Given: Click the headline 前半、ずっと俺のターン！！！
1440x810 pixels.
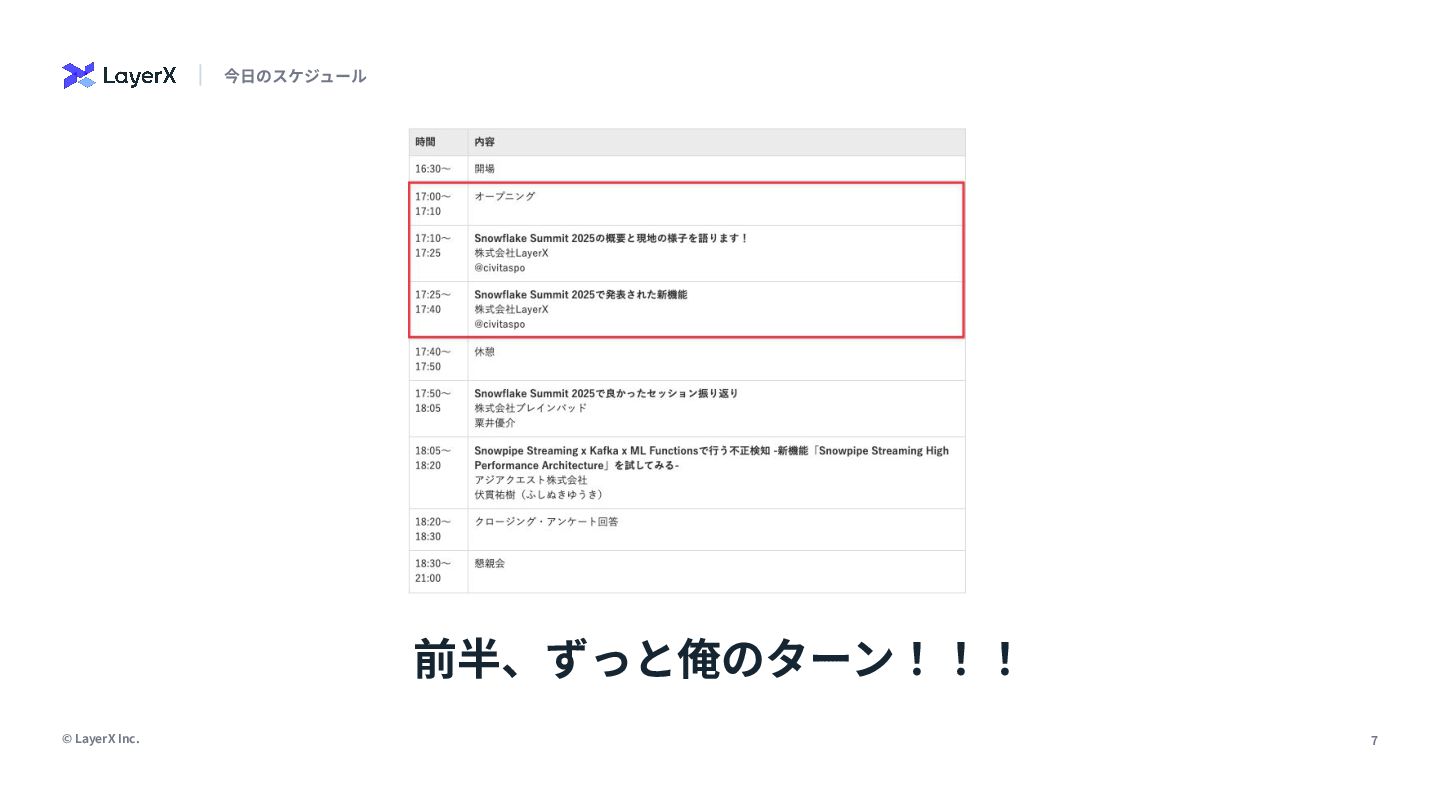Looking at the screenshot, I should point(716,660).
